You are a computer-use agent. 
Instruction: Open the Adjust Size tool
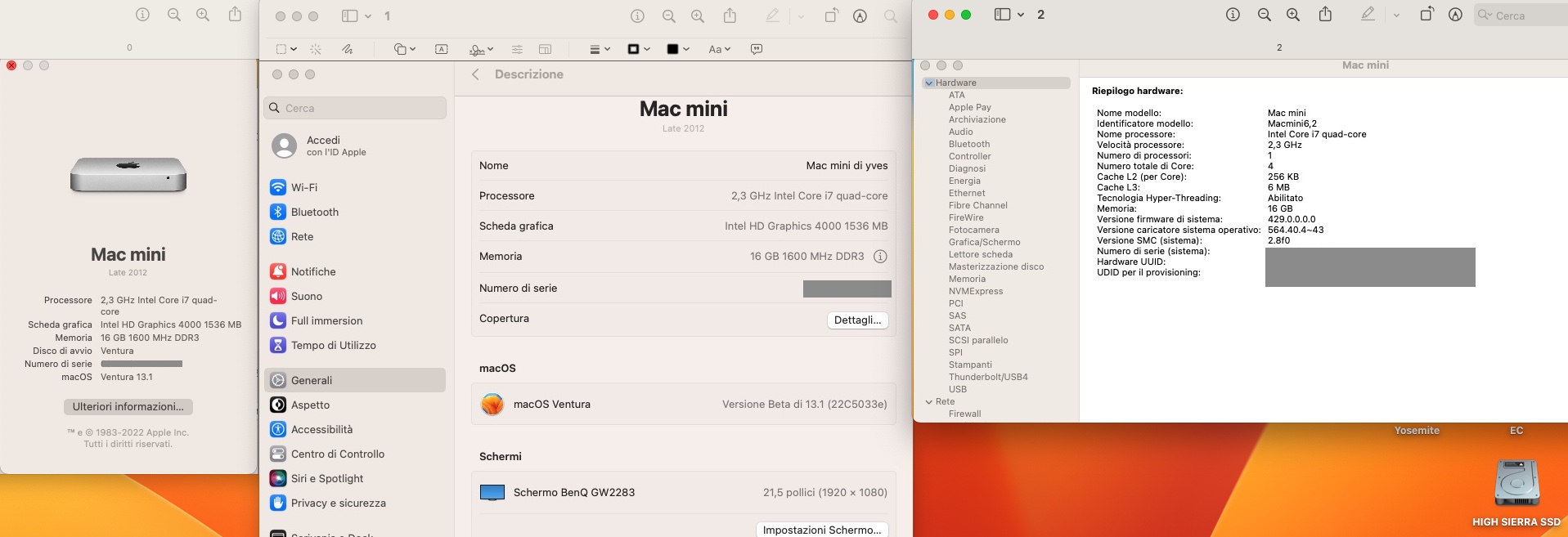(x=546, y=49)
